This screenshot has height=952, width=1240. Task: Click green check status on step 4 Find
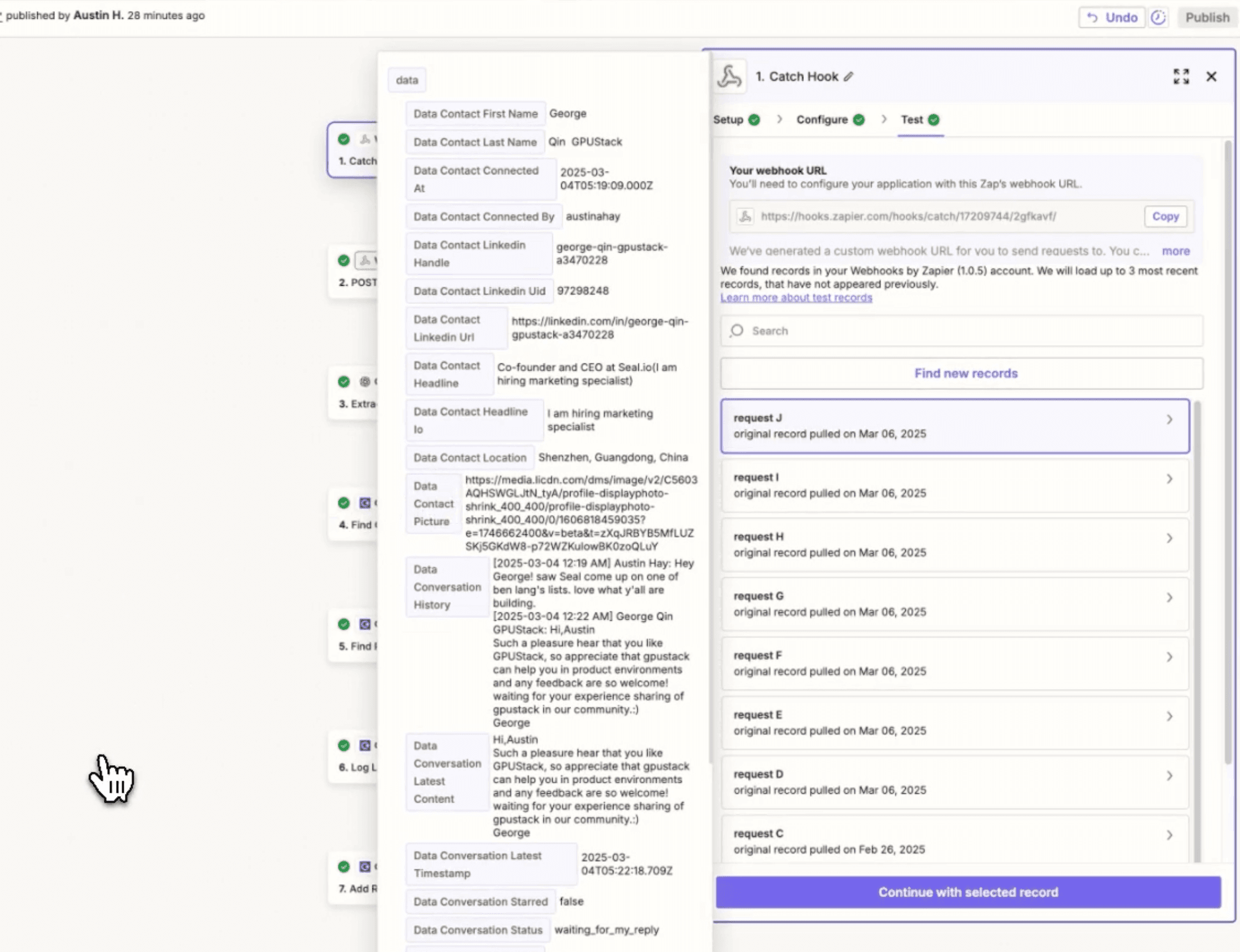(x=344, y=503)
